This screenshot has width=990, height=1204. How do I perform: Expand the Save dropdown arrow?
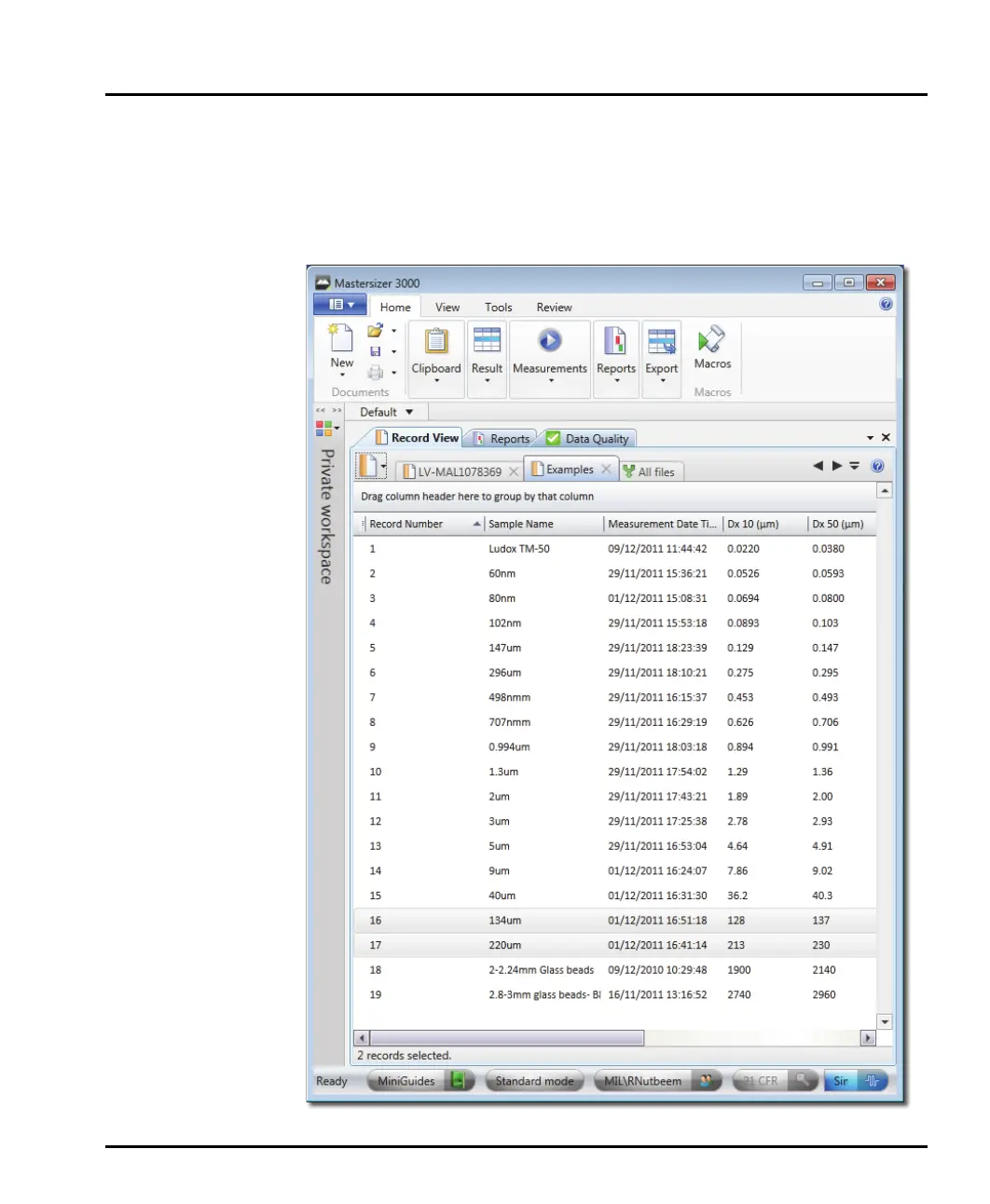pyautogui.click(x=393, y=352)
